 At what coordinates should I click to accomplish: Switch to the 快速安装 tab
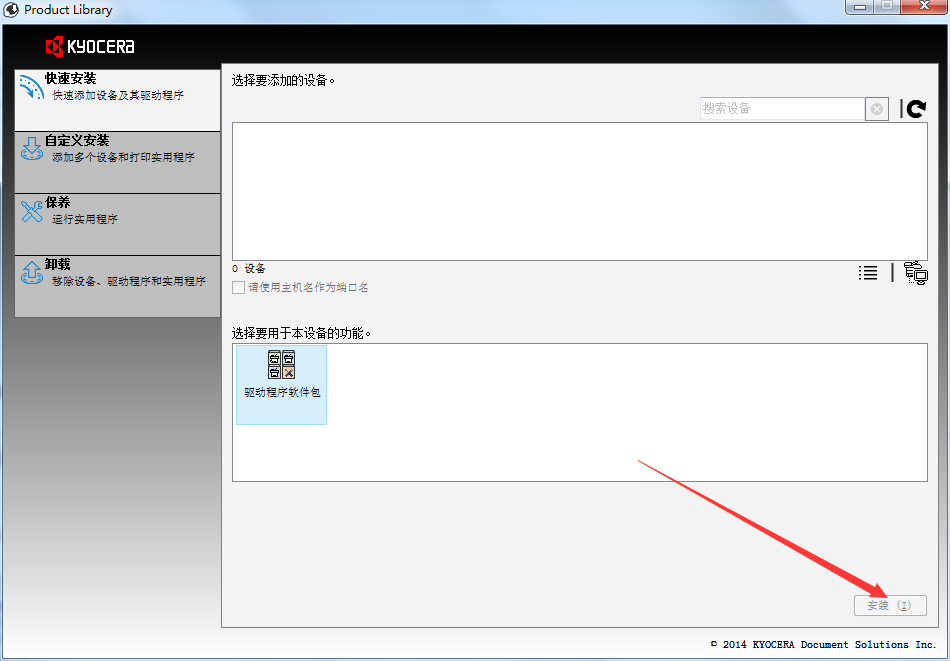coord(118,100)
